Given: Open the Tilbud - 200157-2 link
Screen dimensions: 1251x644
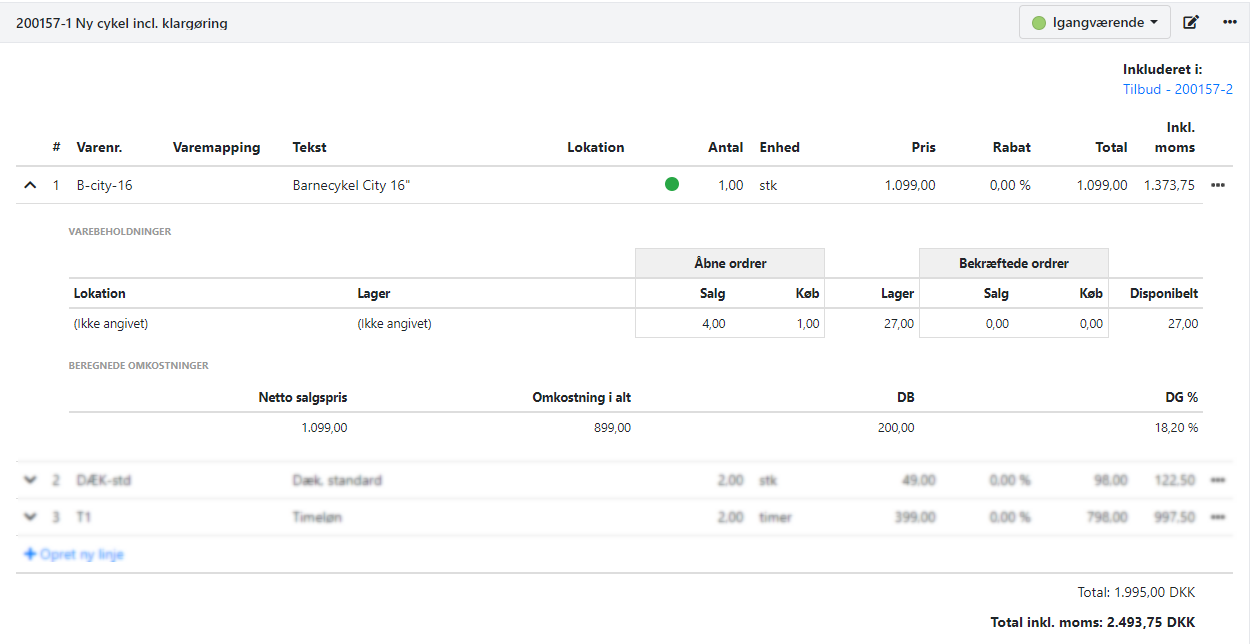Looking at the screenshot, I should 1177,89.
